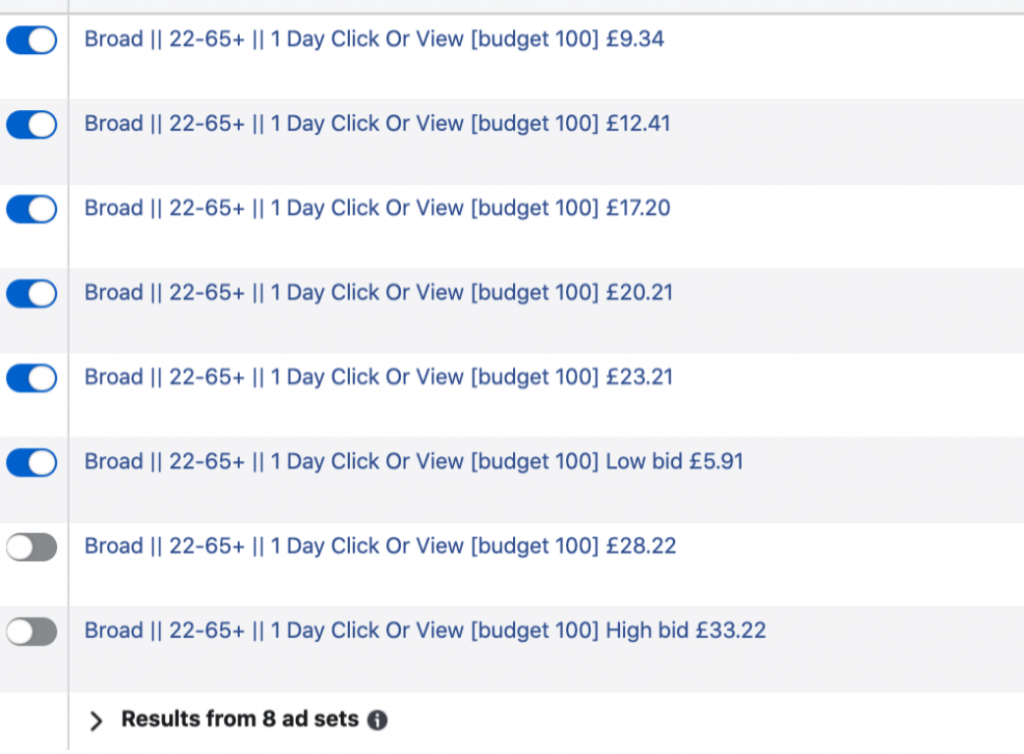Turn on the High bid £33.22 ad set
The image size is (1024, 754).
point(32,631)
